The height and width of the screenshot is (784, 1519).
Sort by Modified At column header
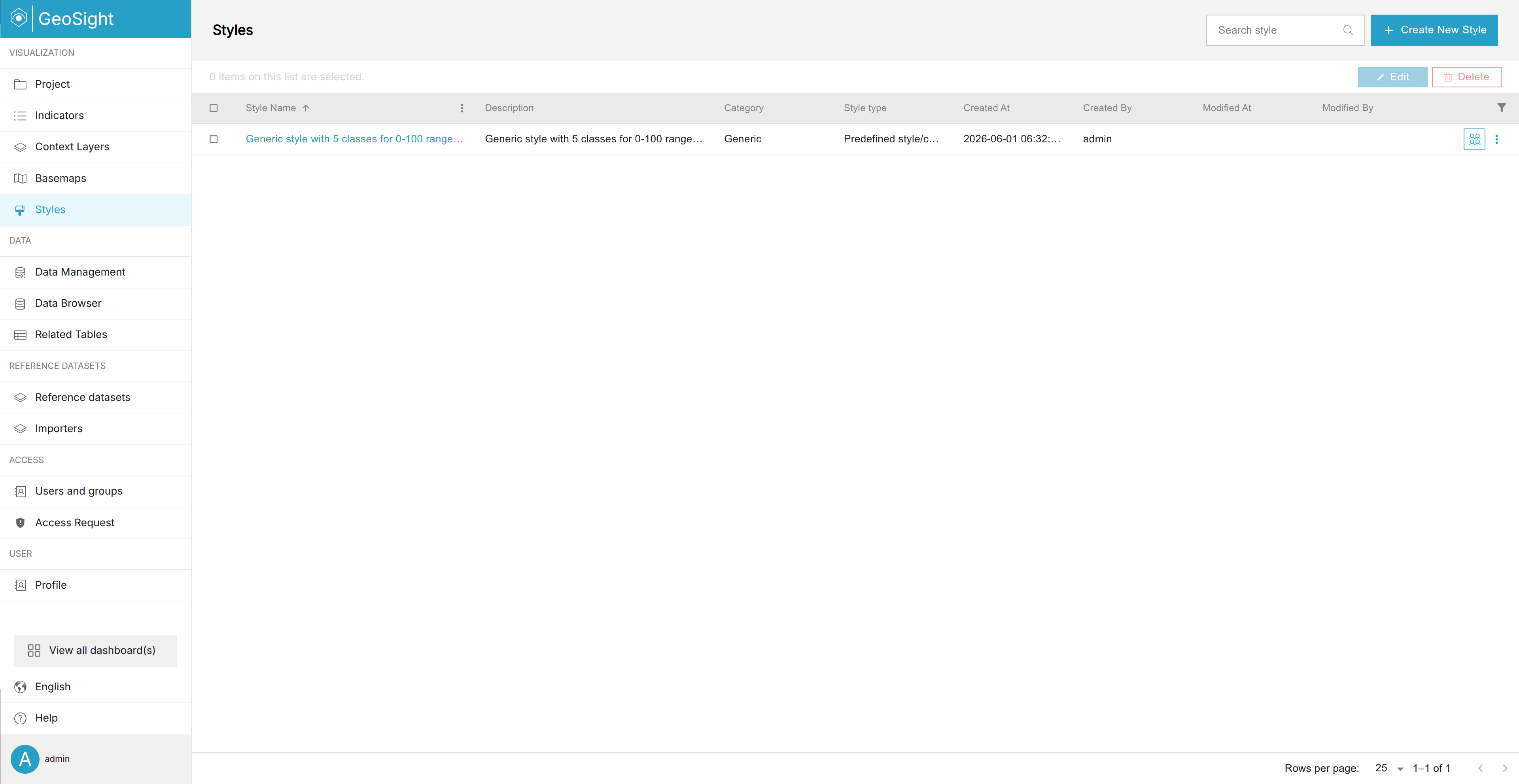[1226, 108]
